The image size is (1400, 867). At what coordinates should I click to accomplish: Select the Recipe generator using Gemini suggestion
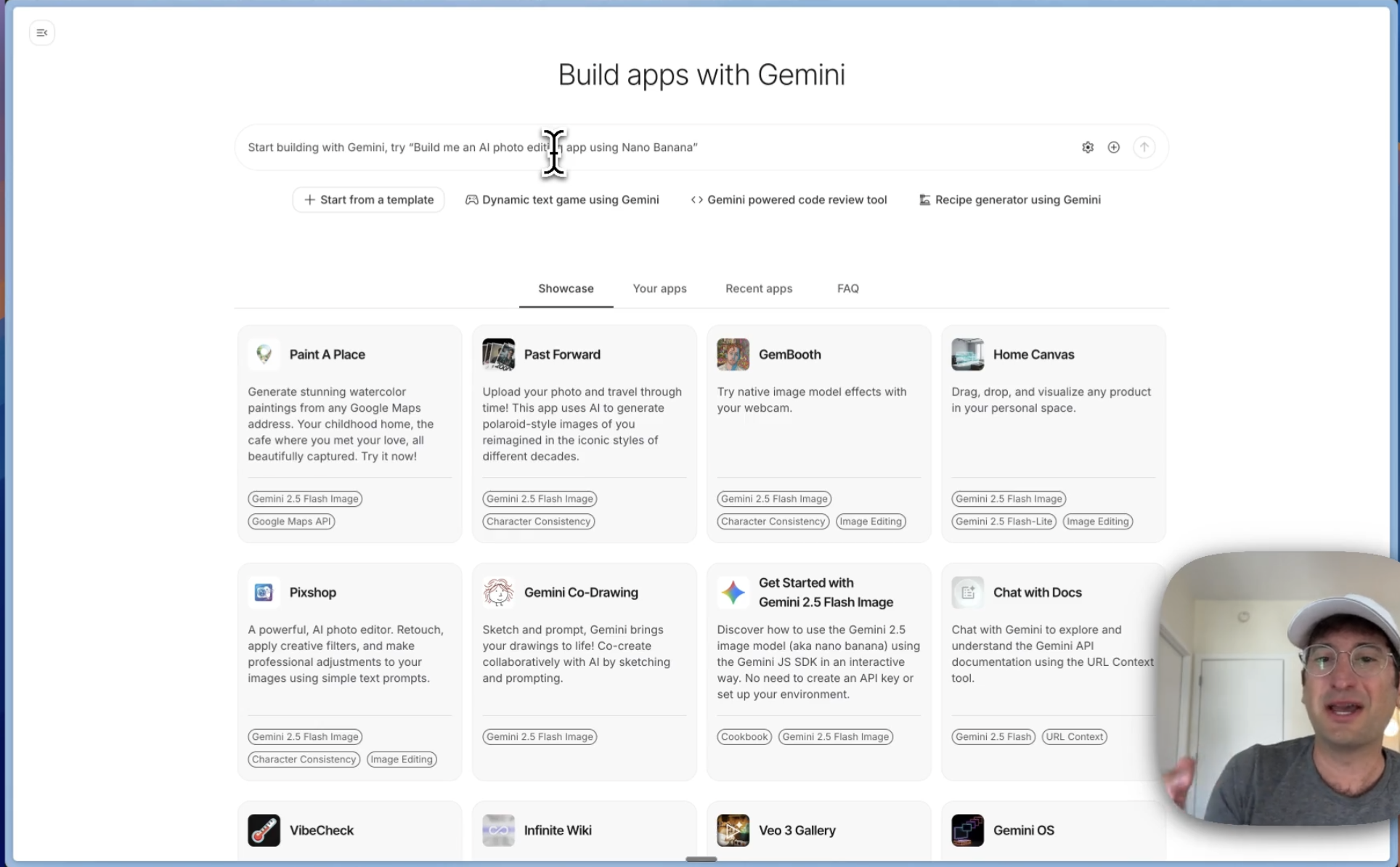pos(1009,200)
